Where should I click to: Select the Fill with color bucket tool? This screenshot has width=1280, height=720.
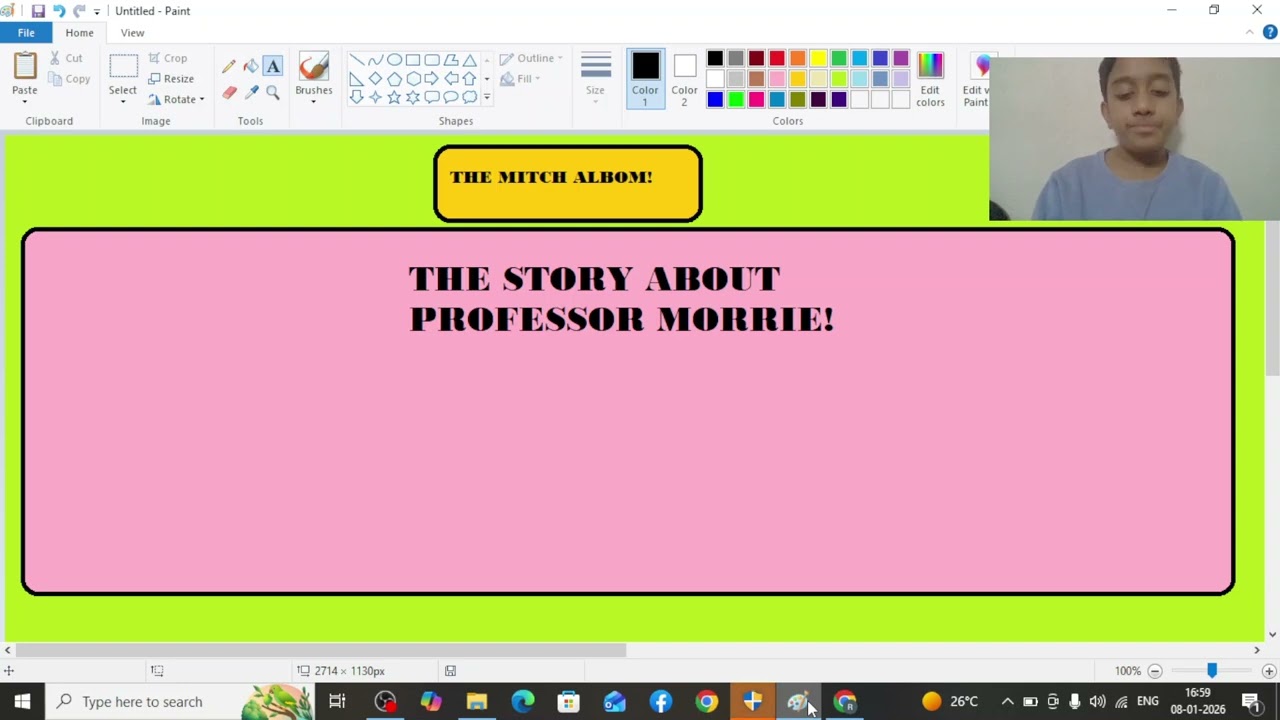point(251,66)
